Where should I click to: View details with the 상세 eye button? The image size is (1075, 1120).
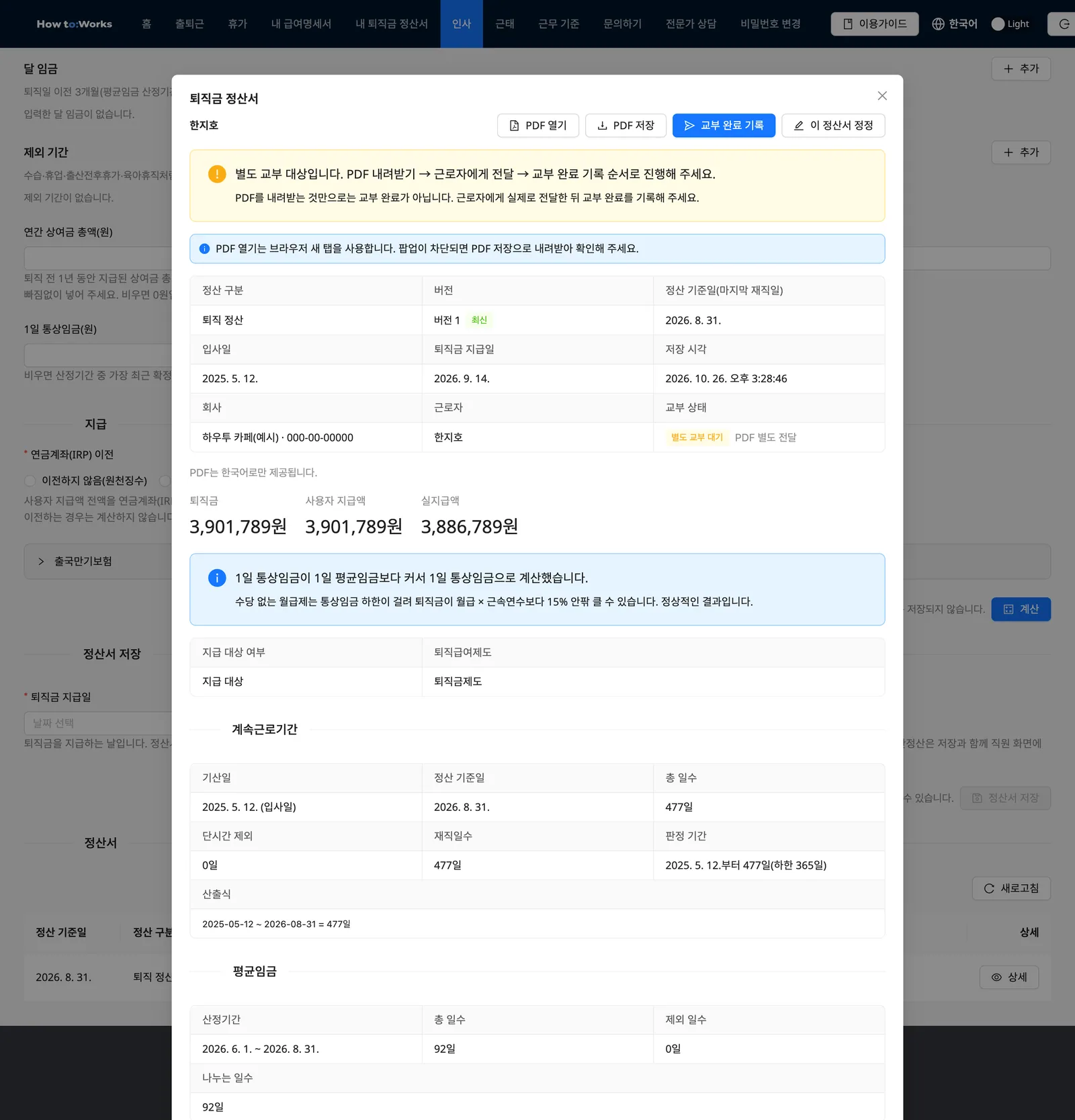click(x=1009, y=978)
